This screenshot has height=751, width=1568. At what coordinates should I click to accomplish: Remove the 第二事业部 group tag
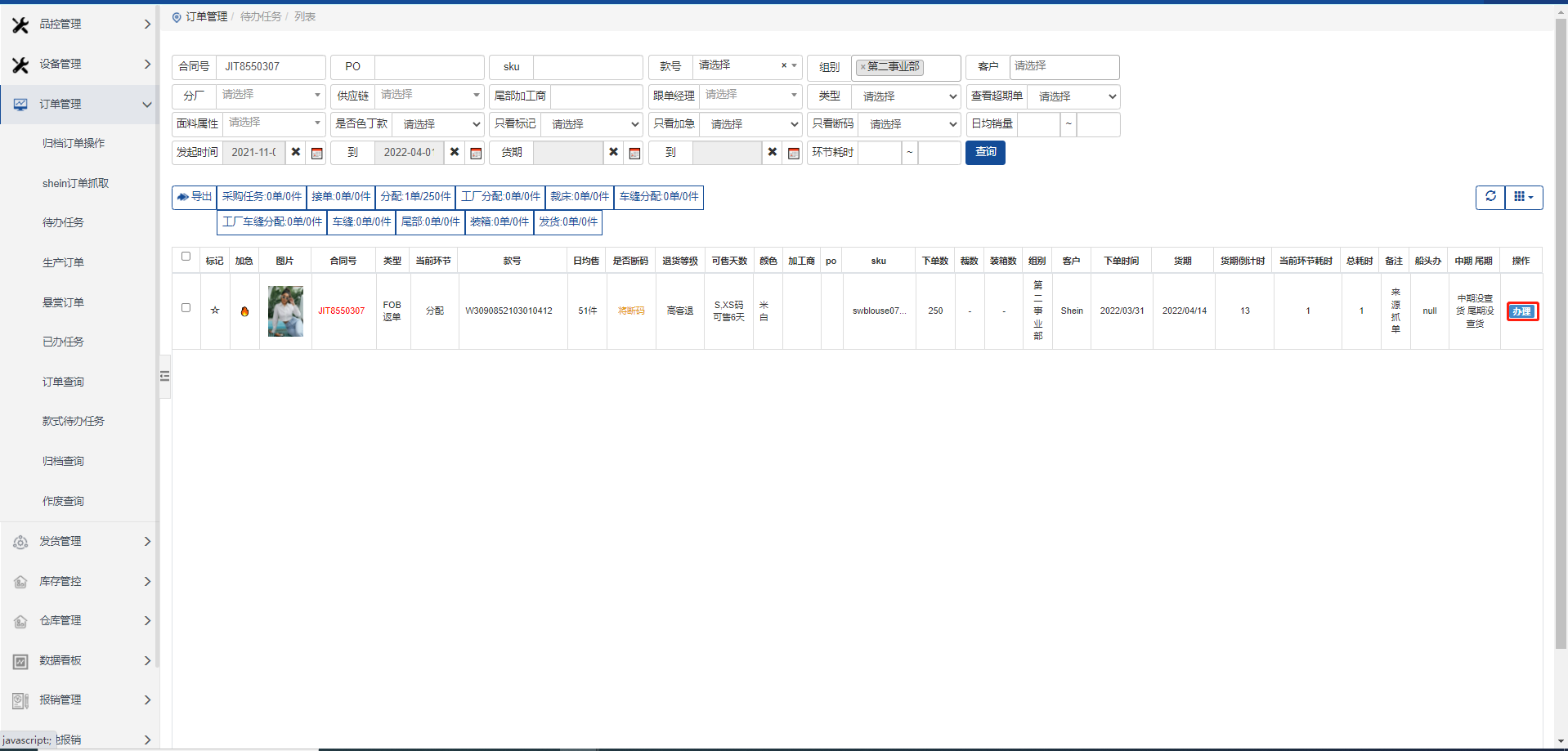click(x=862, y=67)
